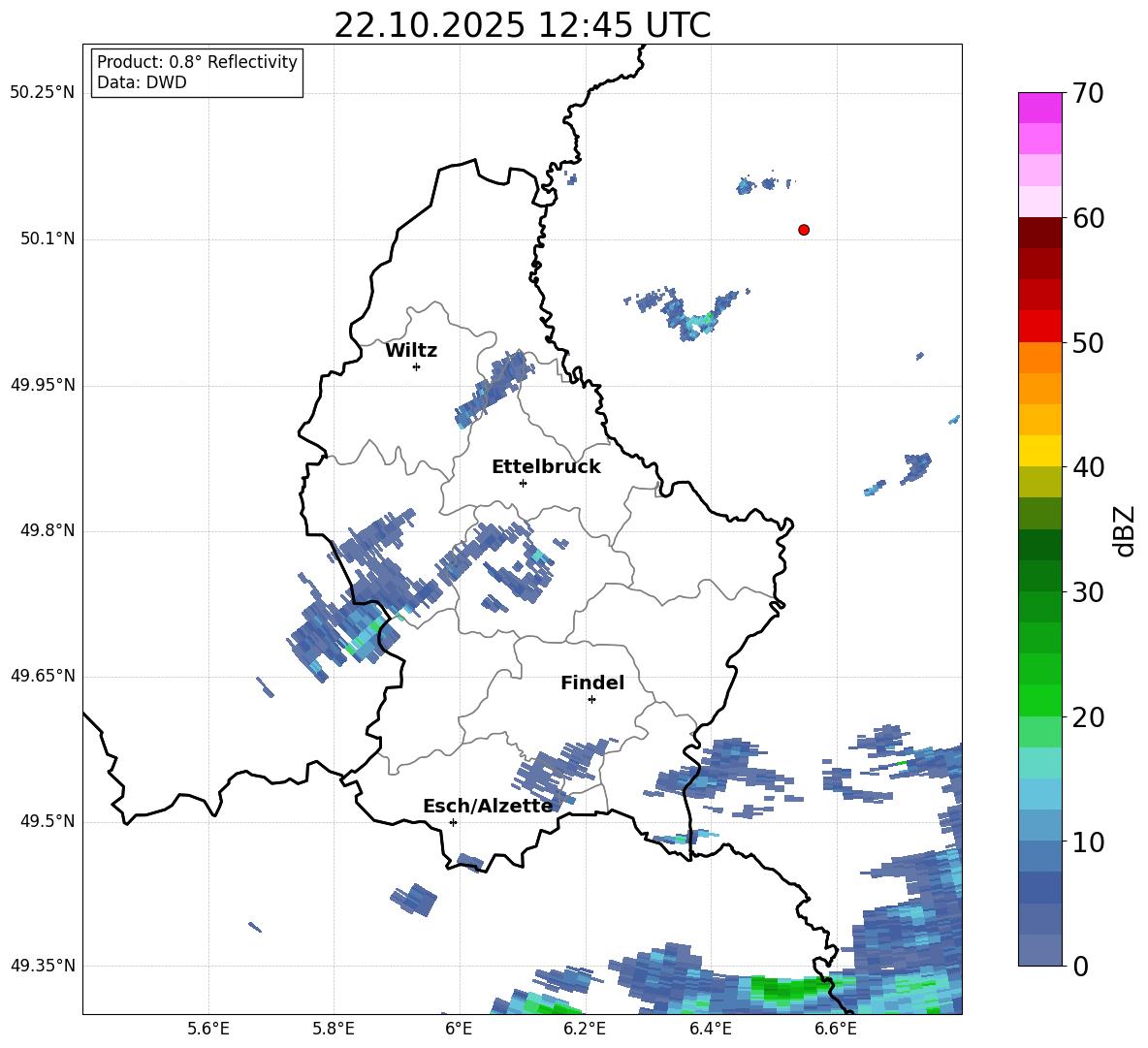Click the orange colorbar swatch below 50
Viewport: 1148px width, 1048px height.
tap(1039, 357)
